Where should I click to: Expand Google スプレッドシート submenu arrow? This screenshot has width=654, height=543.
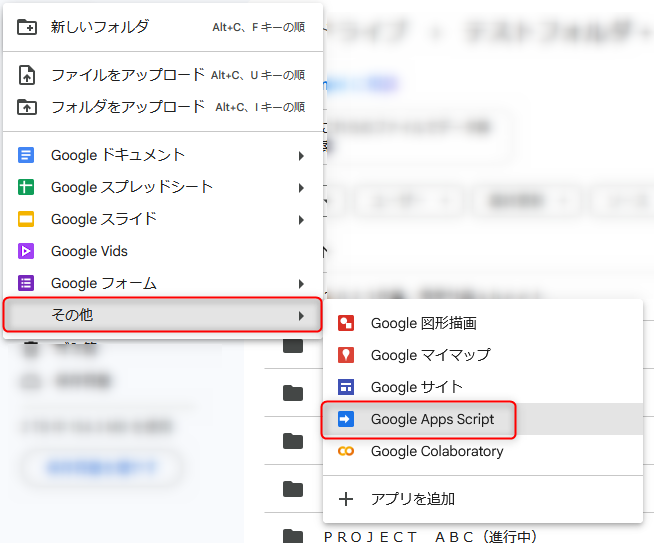(301, 188)
